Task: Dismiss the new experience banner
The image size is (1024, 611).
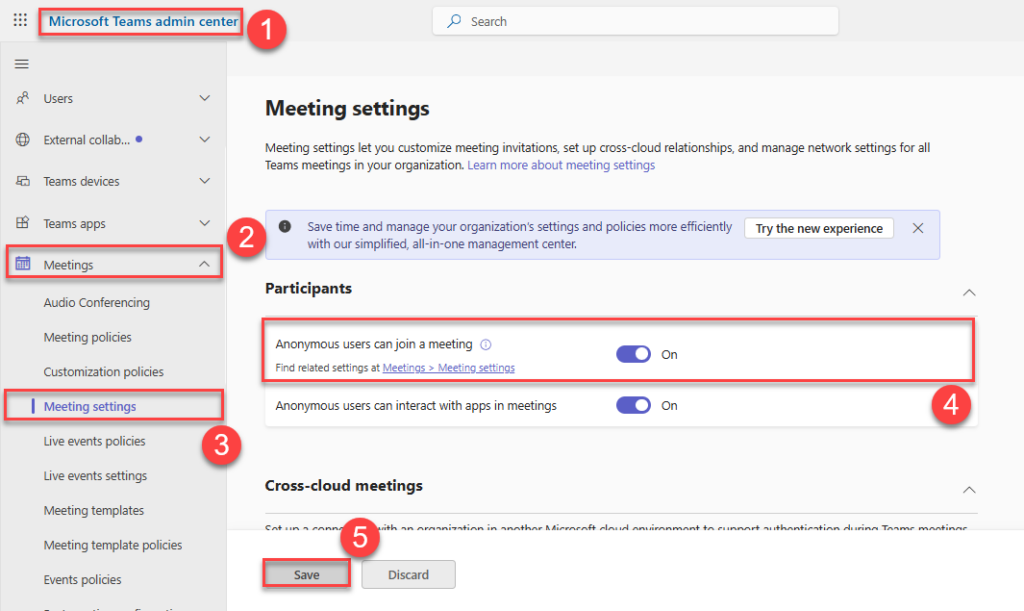Action: (x=918, y=228)
